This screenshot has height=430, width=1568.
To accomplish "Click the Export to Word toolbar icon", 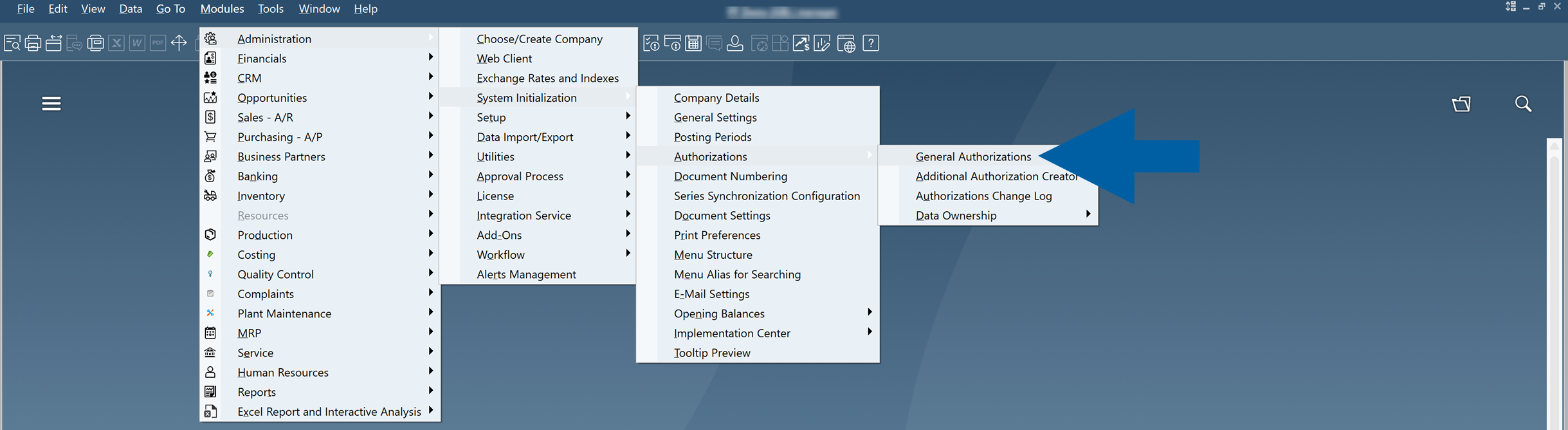I will (x=137, y=43).
